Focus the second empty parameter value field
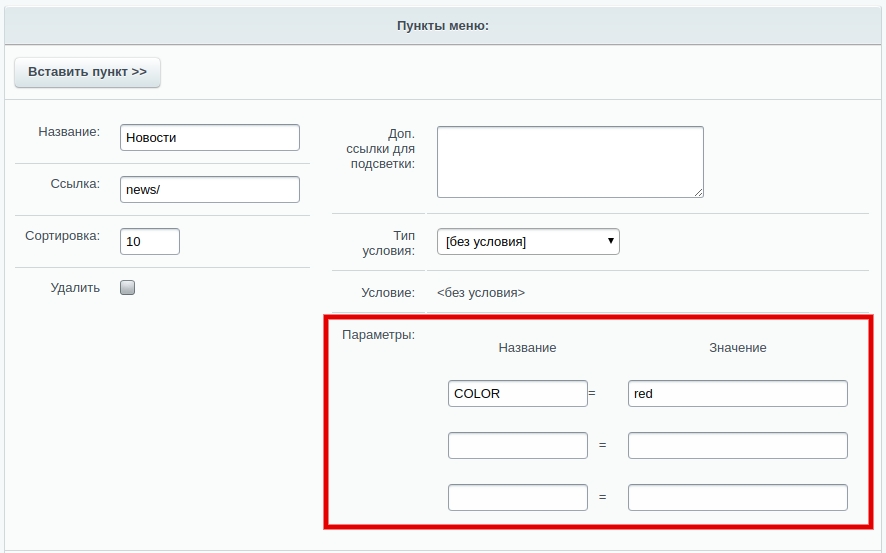The width and height of the screenshot is (886, 553). pyautogui.click(x=737, y=445)
